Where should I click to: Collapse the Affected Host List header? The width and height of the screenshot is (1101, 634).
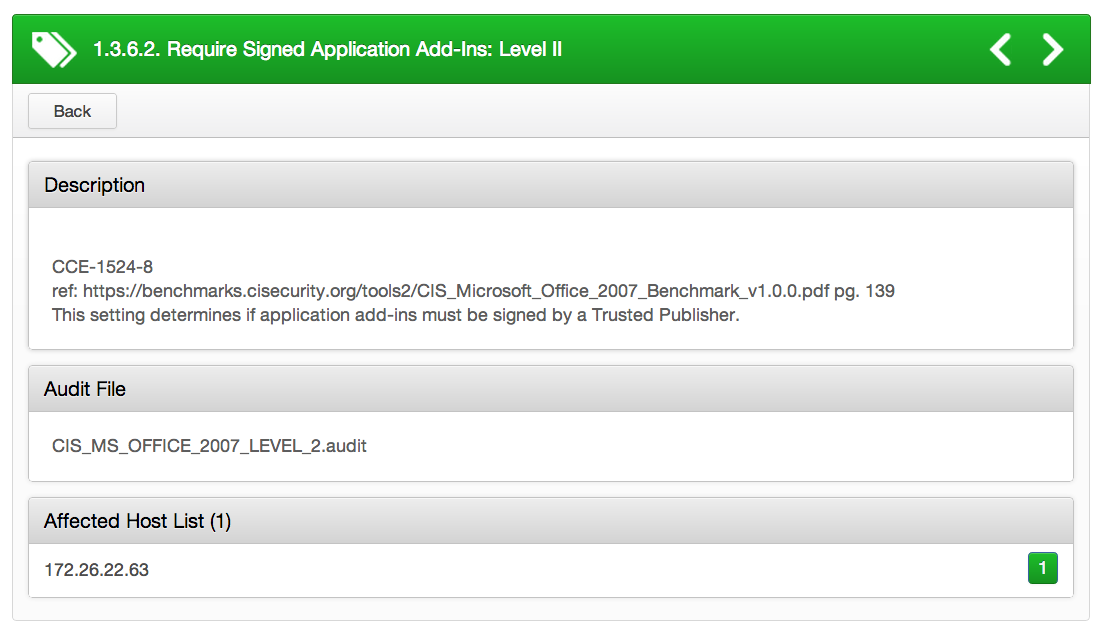tap(550, 521)
